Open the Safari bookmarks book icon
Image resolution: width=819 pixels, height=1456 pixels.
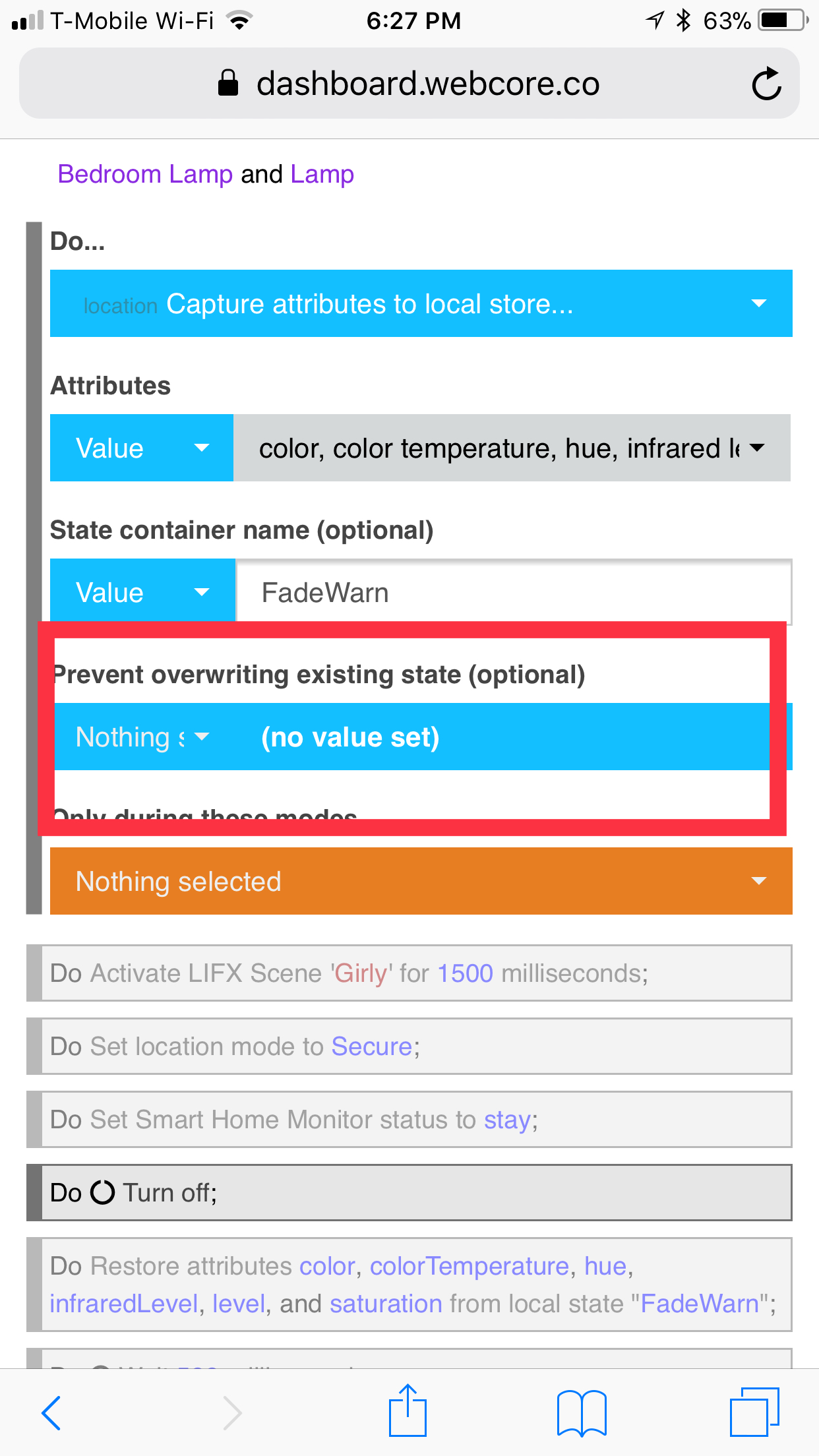(581, 1412)
